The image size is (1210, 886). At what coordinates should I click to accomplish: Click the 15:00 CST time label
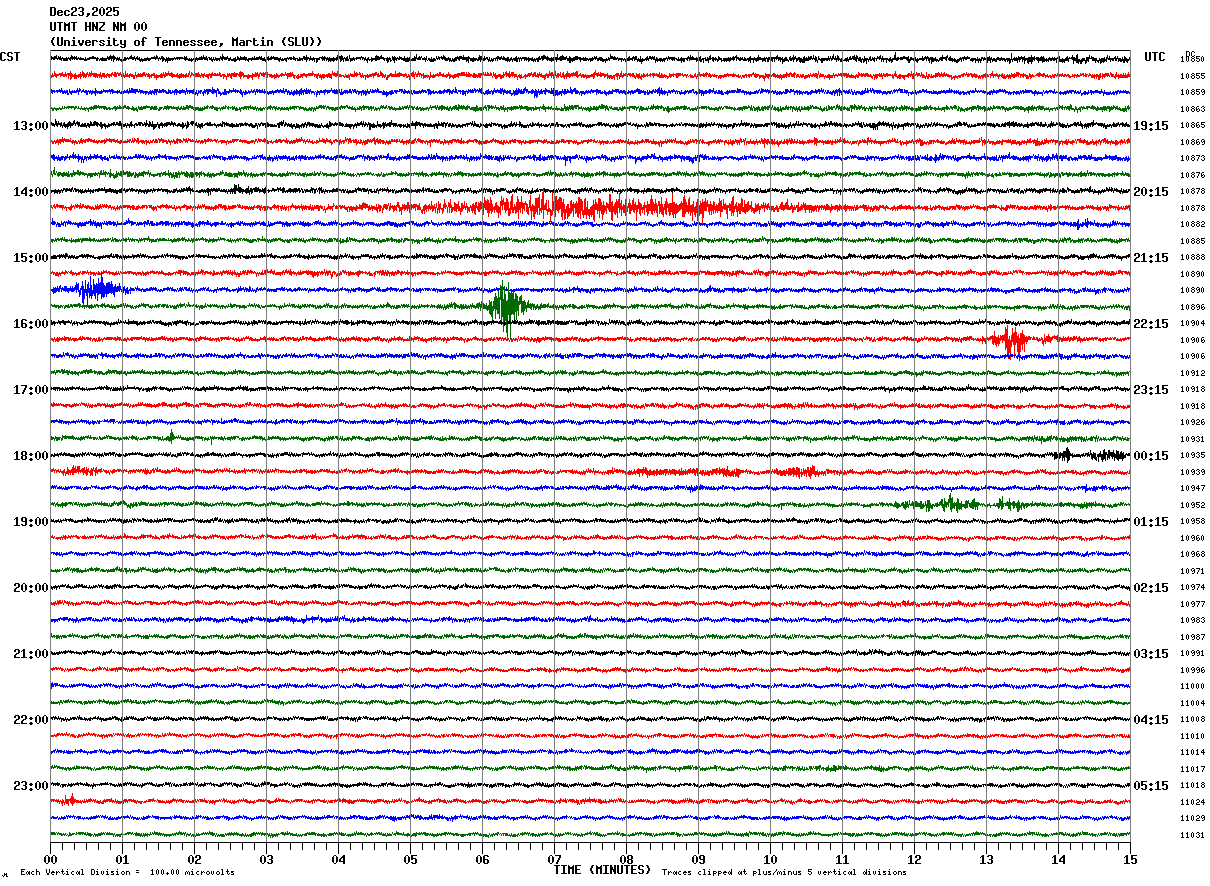[30, 258]
